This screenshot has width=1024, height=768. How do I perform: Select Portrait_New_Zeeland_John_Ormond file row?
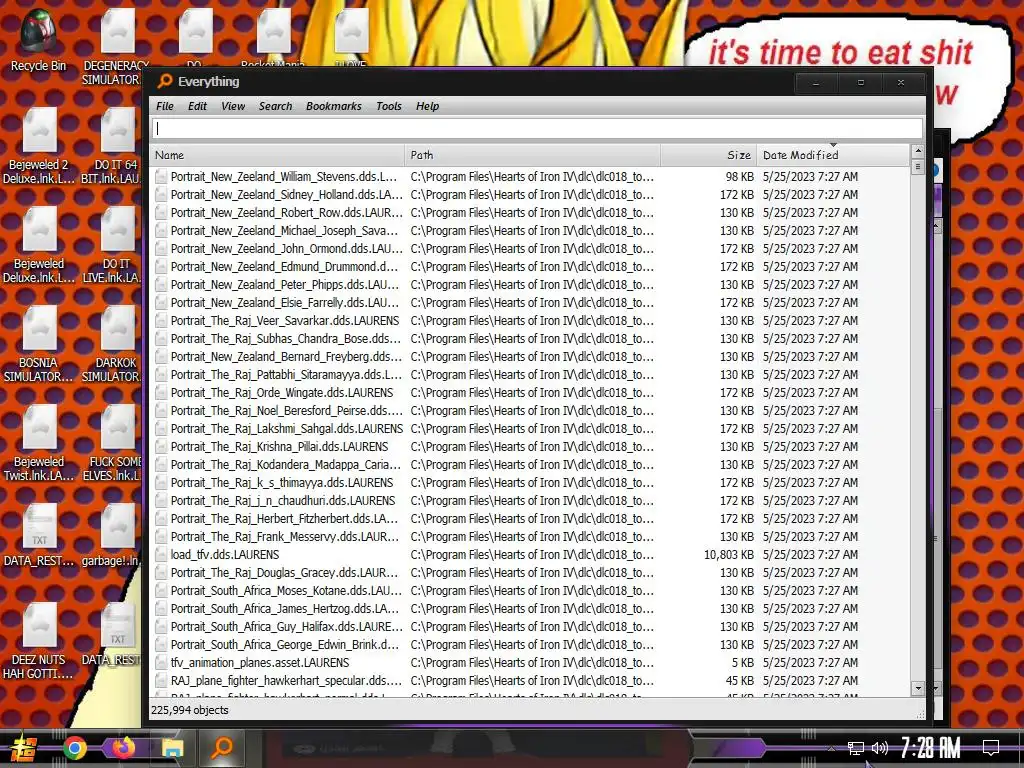tap(530, 248)
